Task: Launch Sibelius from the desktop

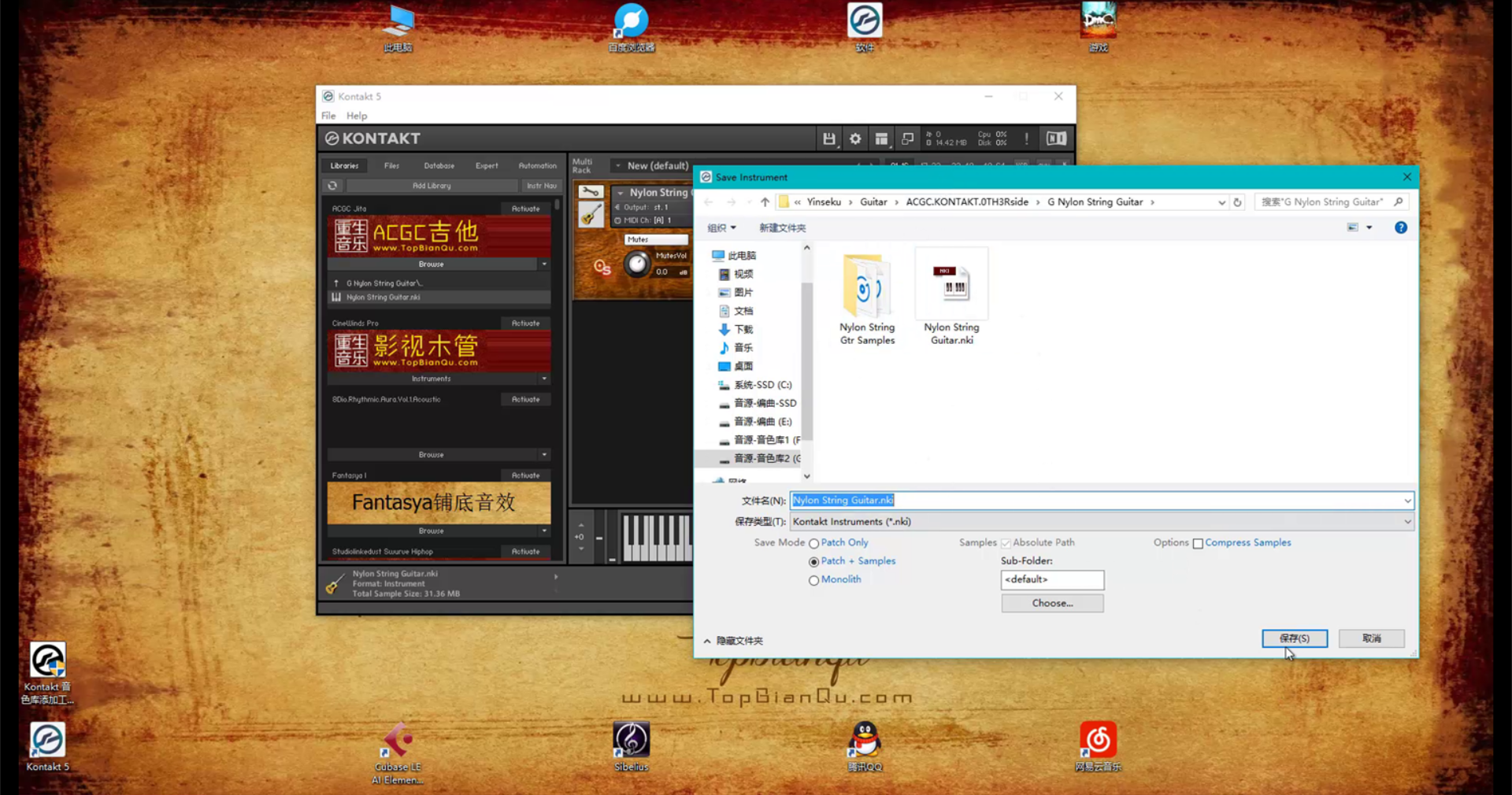Action: tap(631, 747)
